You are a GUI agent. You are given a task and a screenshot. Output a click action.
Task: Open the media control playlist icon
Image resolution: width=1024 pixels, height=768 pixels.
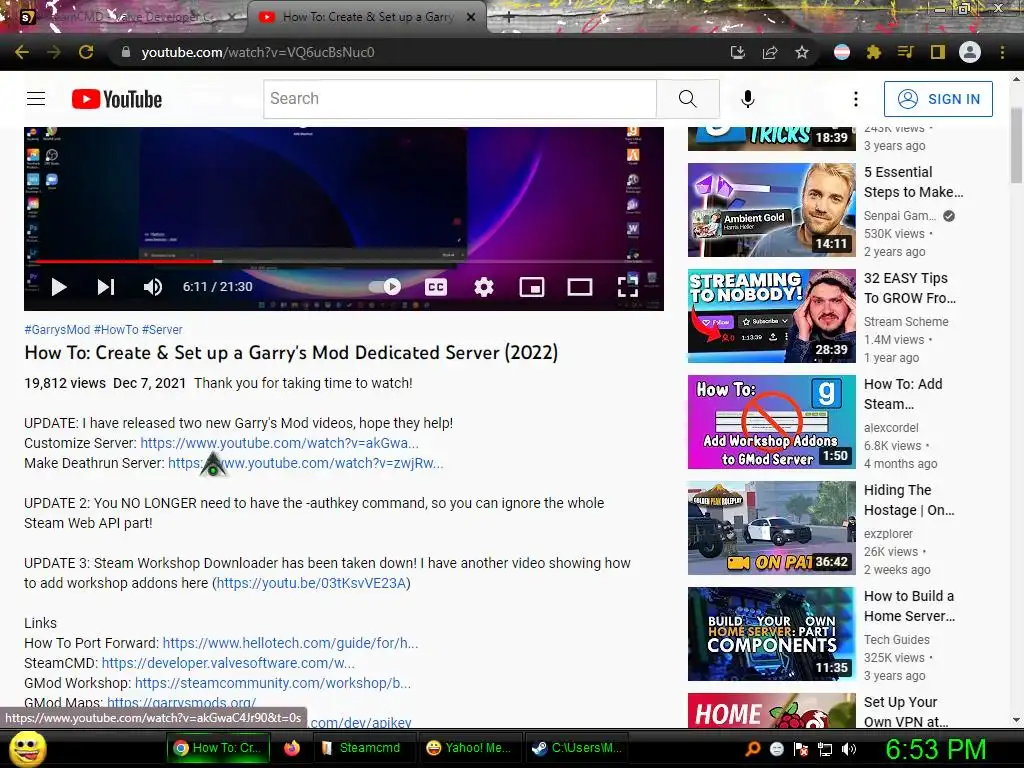[906, 52]
